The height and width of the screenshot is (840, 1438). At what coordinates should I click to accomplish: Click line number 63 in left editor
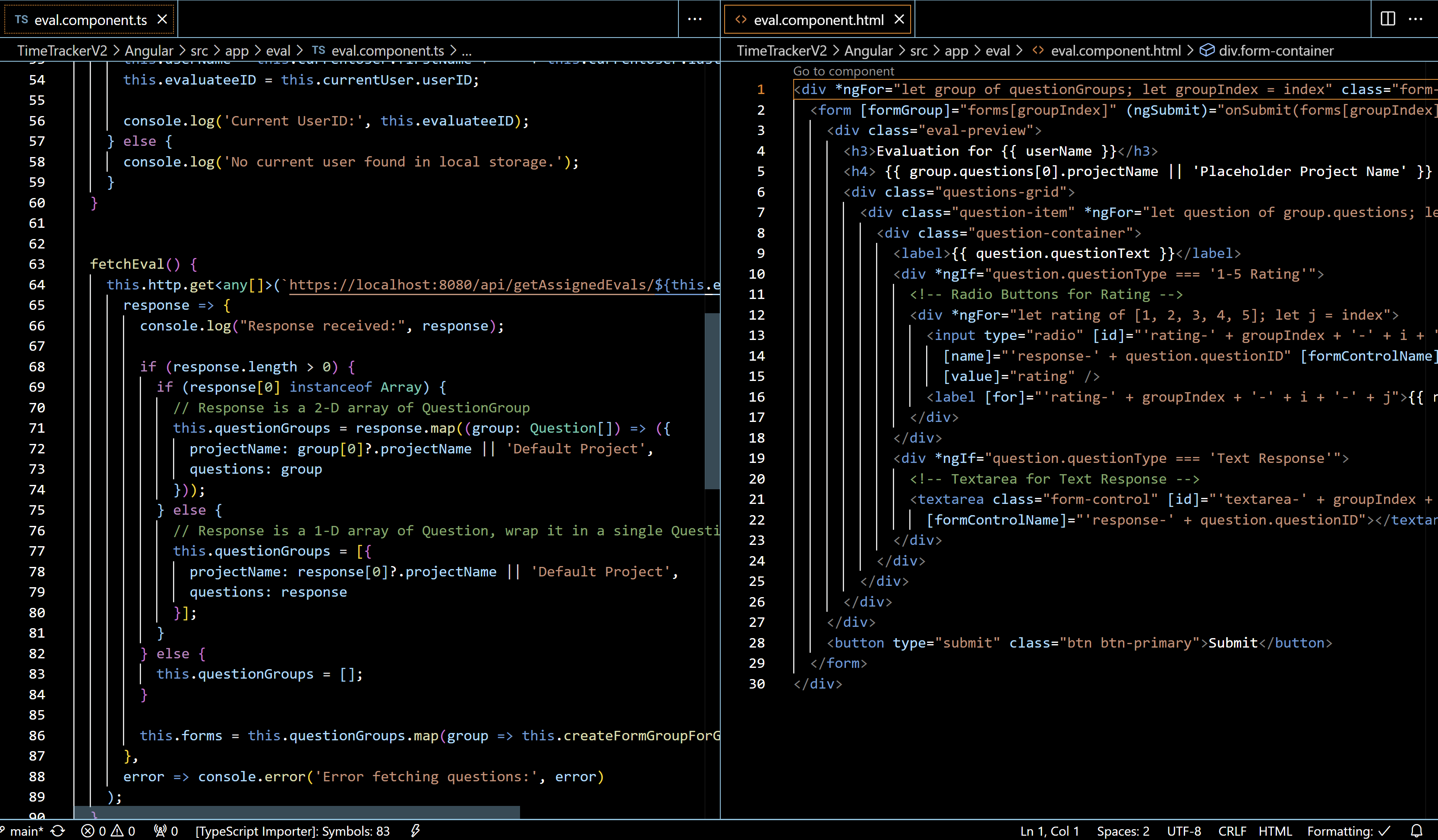(37, 264)
